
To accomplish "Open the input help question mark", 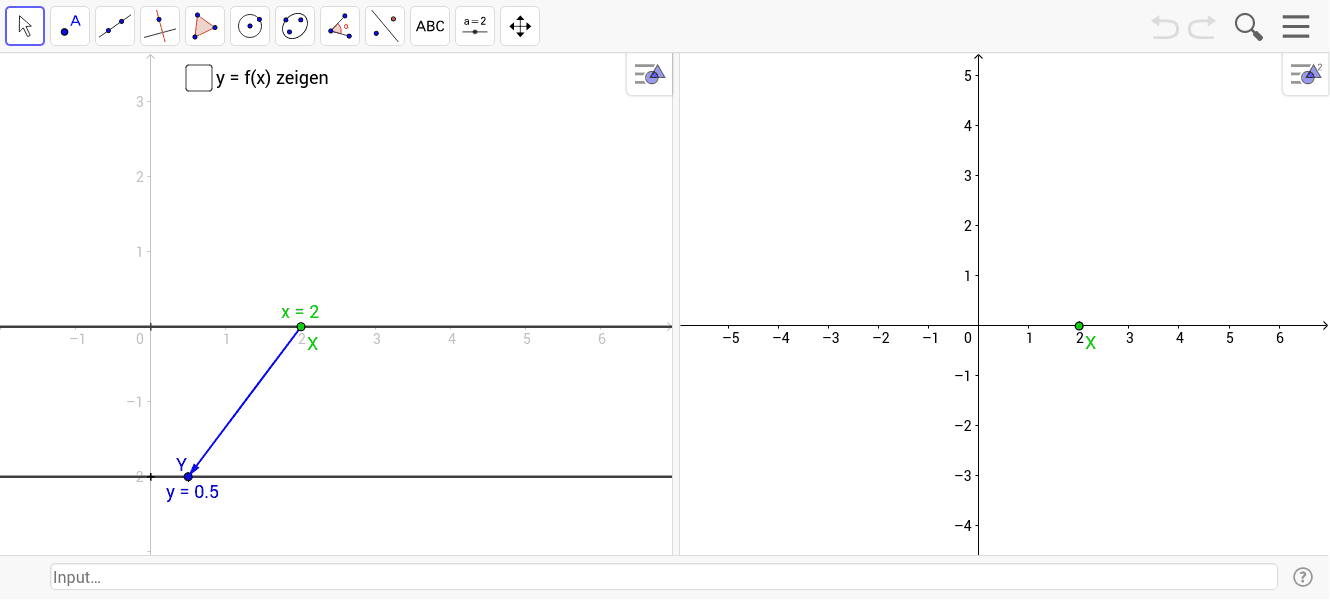I will 1303,577.
